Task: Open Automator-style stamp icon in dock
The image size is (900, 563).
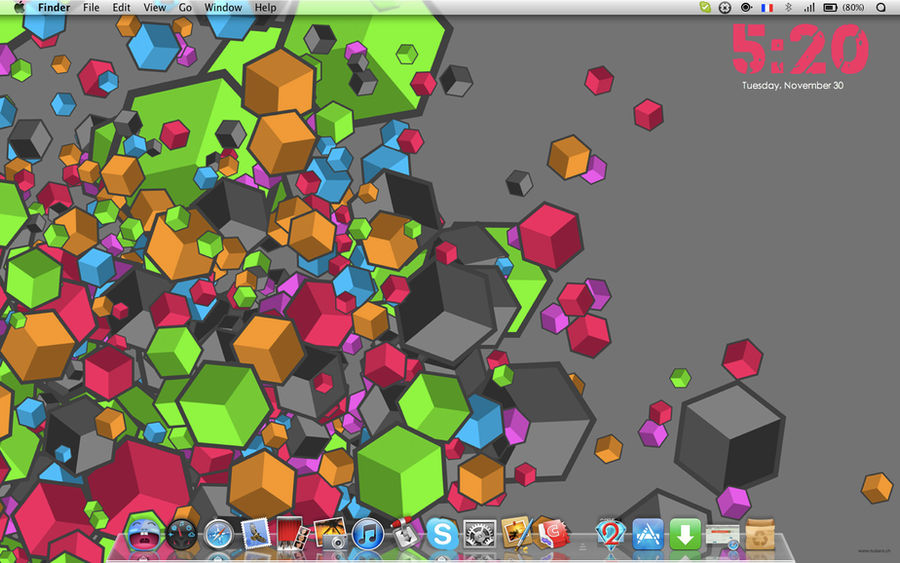Action: pyautogui.click(x=405, y=533)
